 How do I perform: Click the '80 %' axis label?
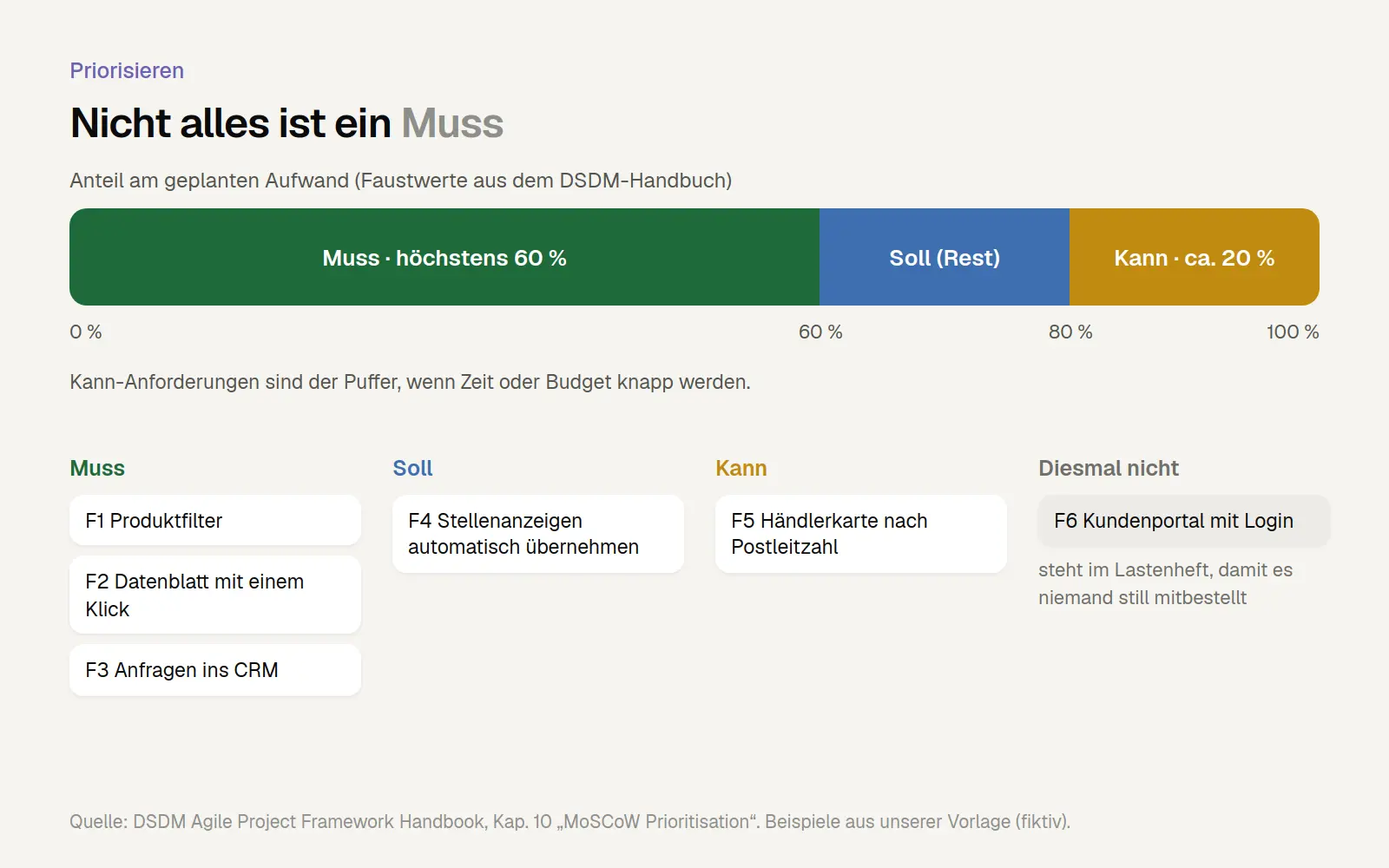(x=1070, y=332)
